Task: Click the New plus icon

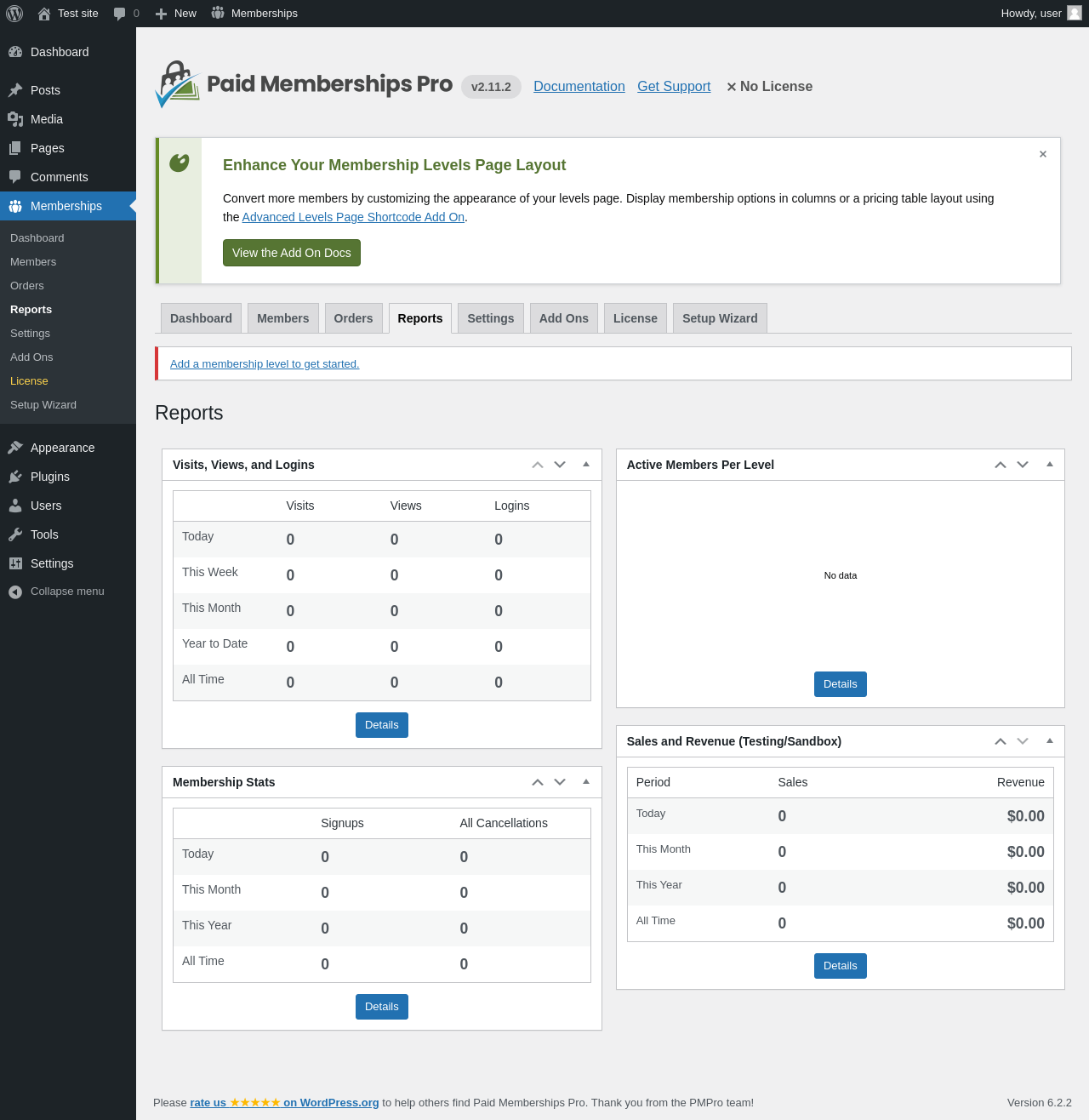Action: tap(161, 14)
